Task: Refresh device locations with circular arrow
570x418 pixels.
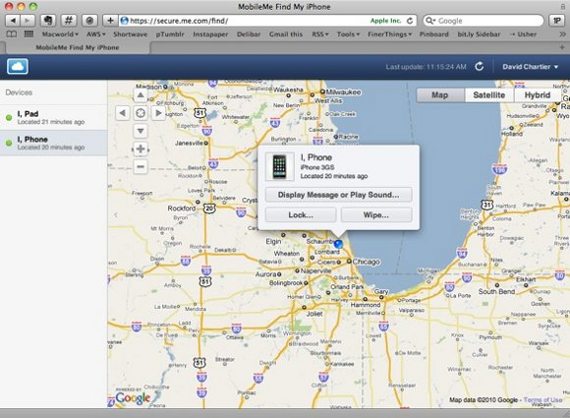Action: [x=479, y=67]
